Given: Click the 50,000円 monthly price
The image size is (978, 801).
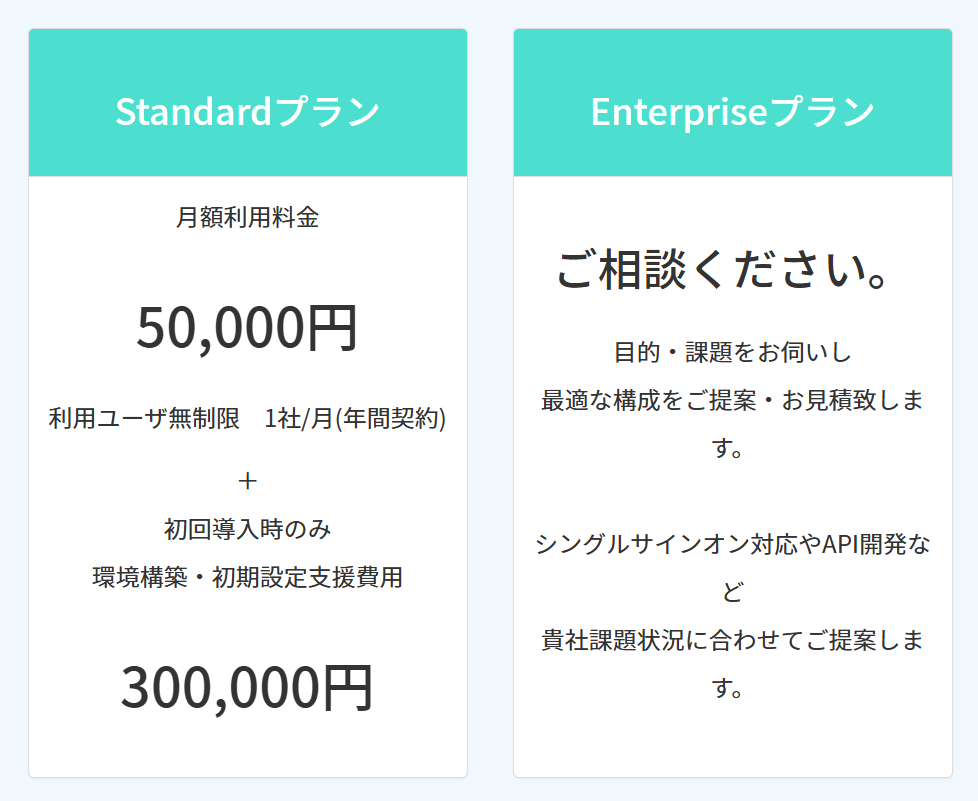Looking at the screenshot, I should point(247,328).
